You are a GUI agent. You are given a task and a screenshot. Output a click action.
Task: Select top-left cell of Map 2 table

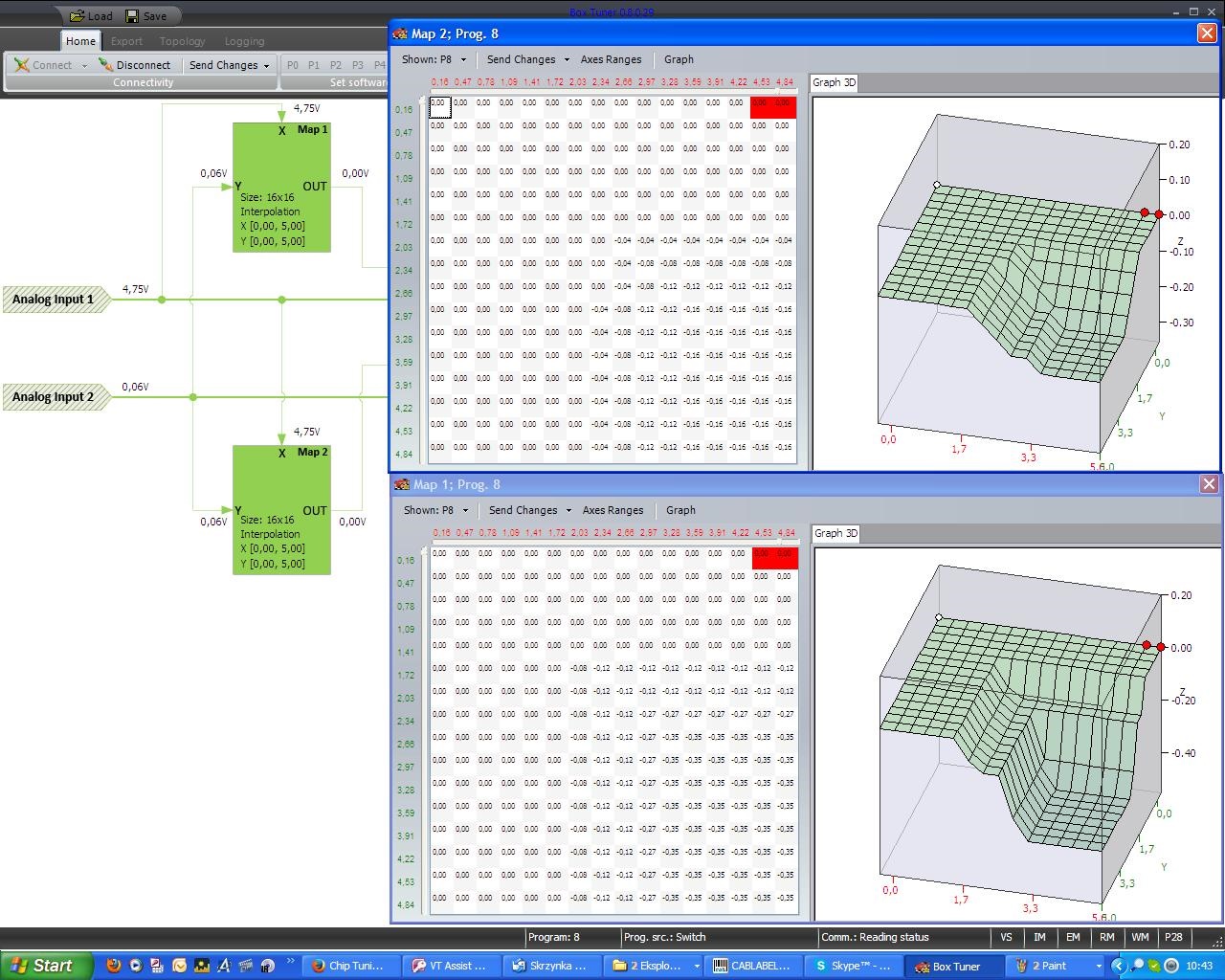[x=438, y=105]
